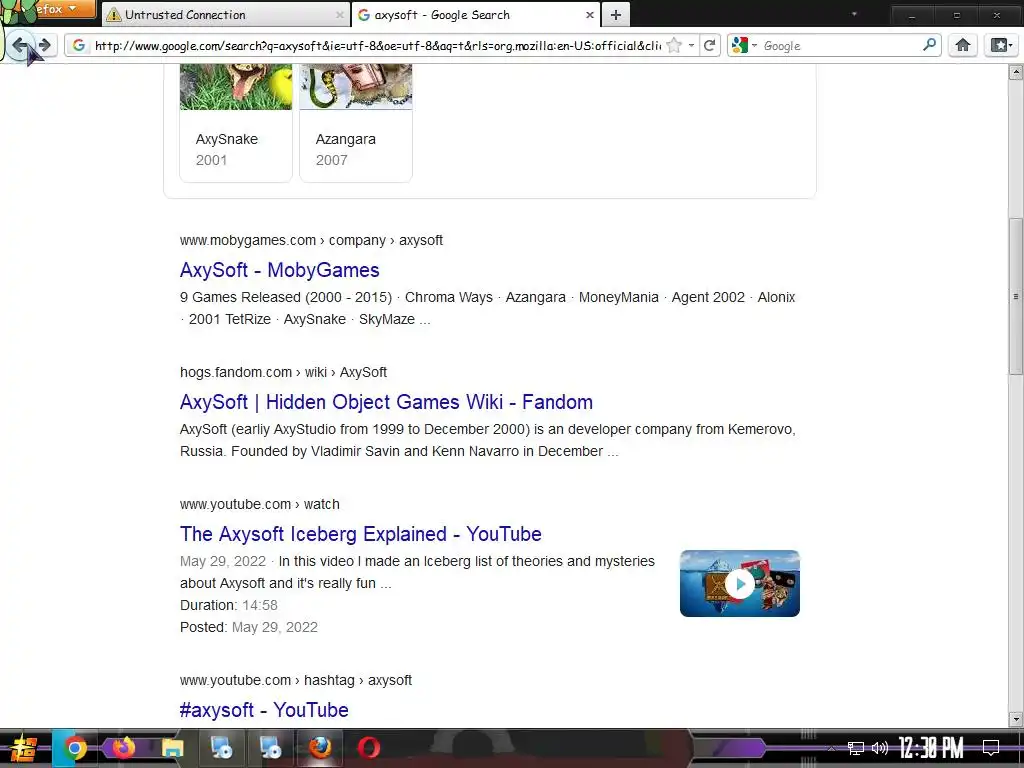Go back with the browser back arrow
The width and height of the screenshot is (1024, 768).
click(x=20, y=45)
